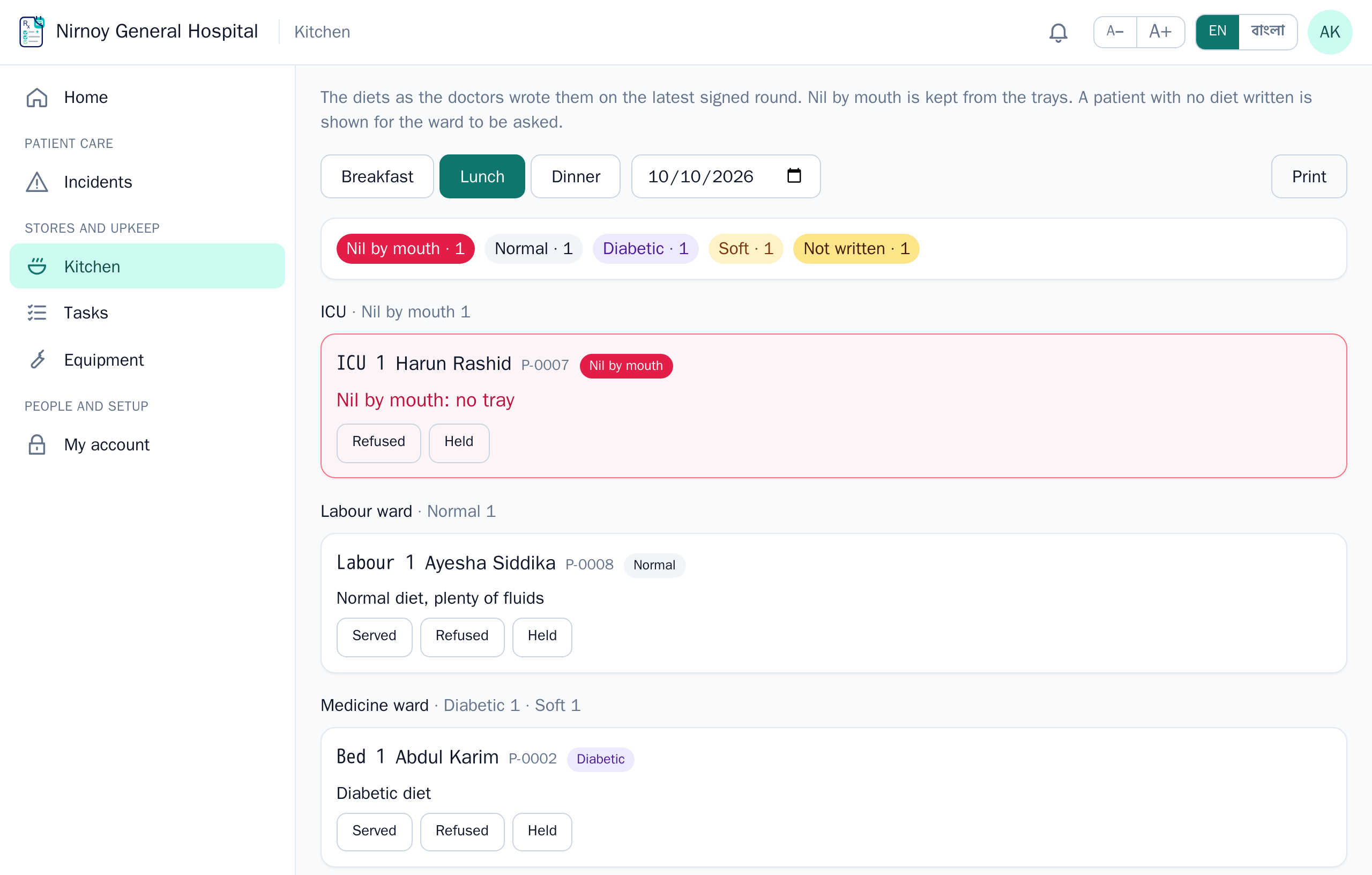Image resolution: width=1372 pixels, height=875 pixels.
Task: Select the Lunch meal tab
Action: click(482, 176)
